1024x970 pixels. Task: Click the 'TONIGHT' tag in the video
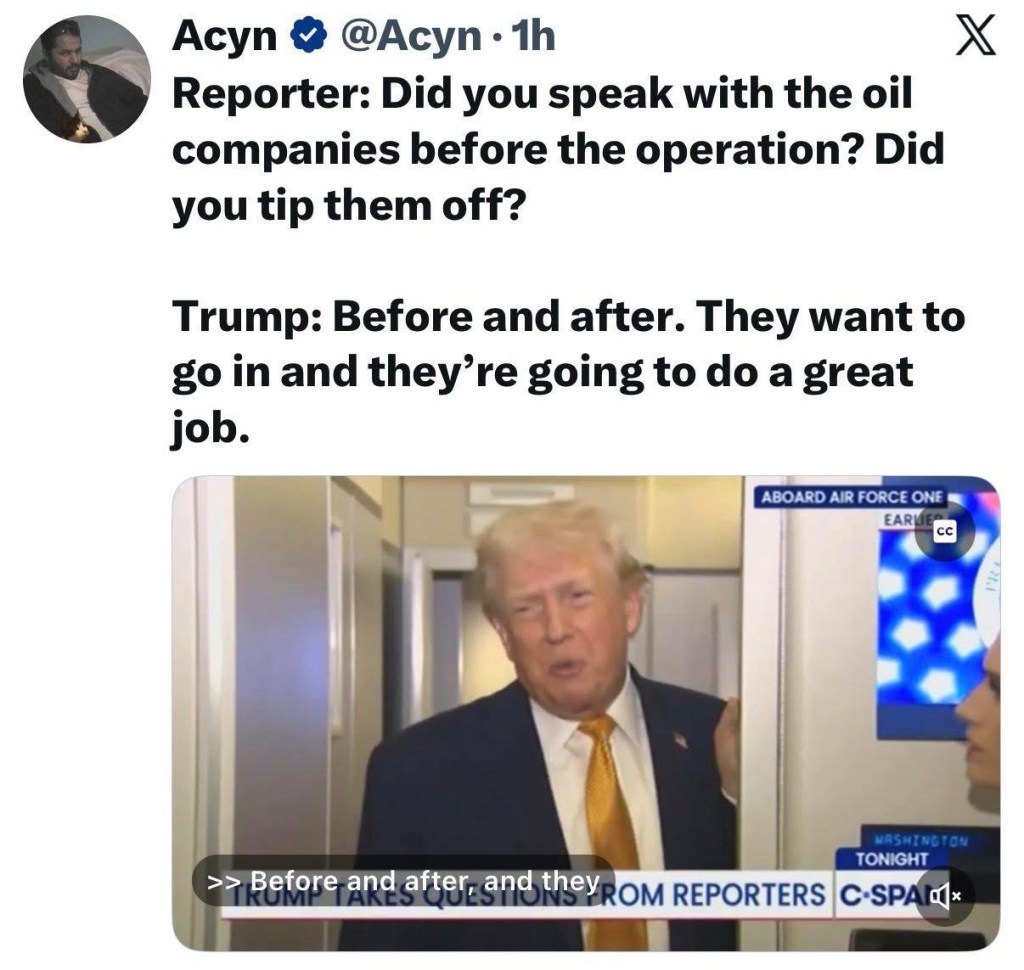[891, 859]
